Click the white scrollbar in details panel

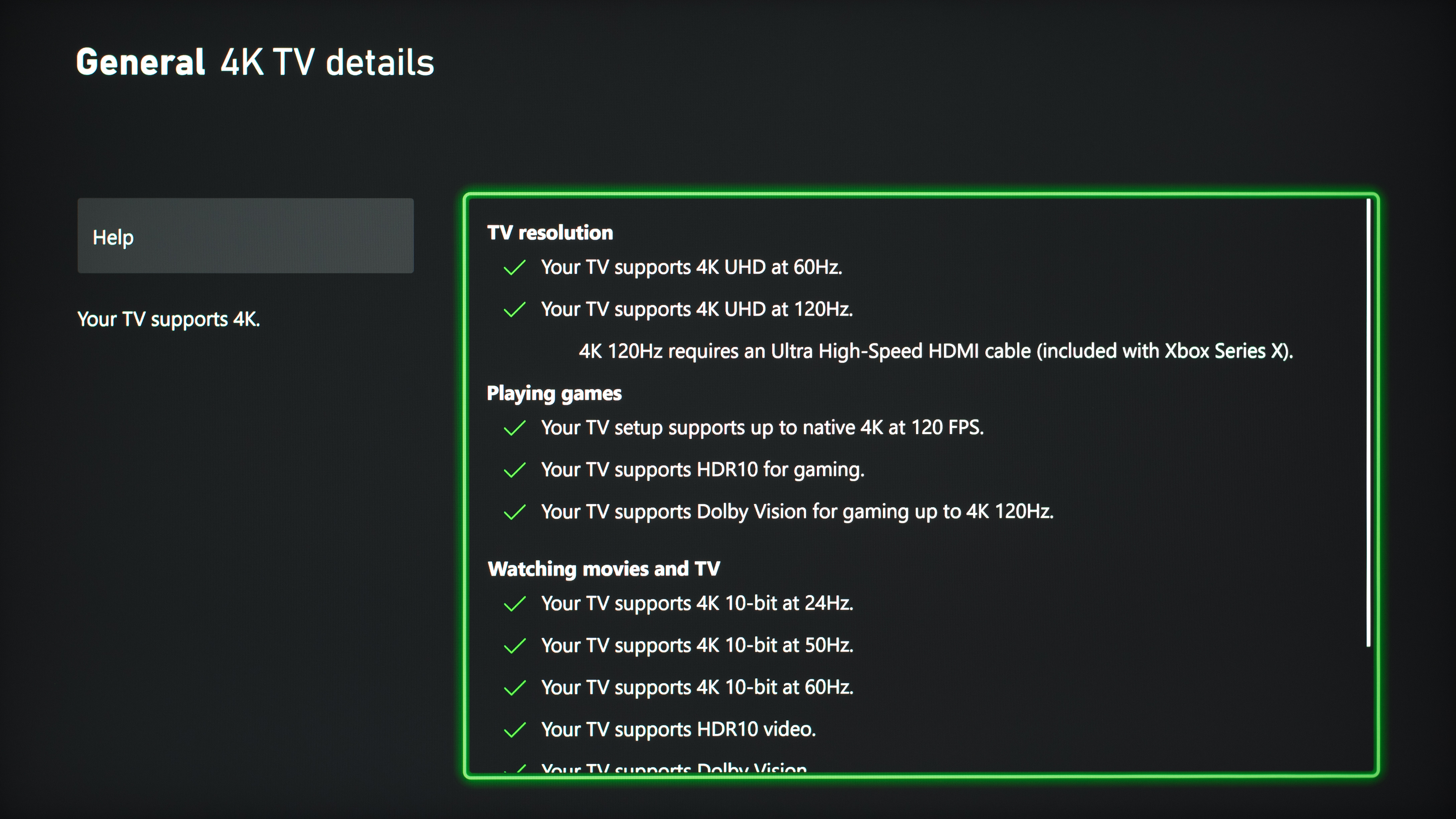tap(1368, 422)
